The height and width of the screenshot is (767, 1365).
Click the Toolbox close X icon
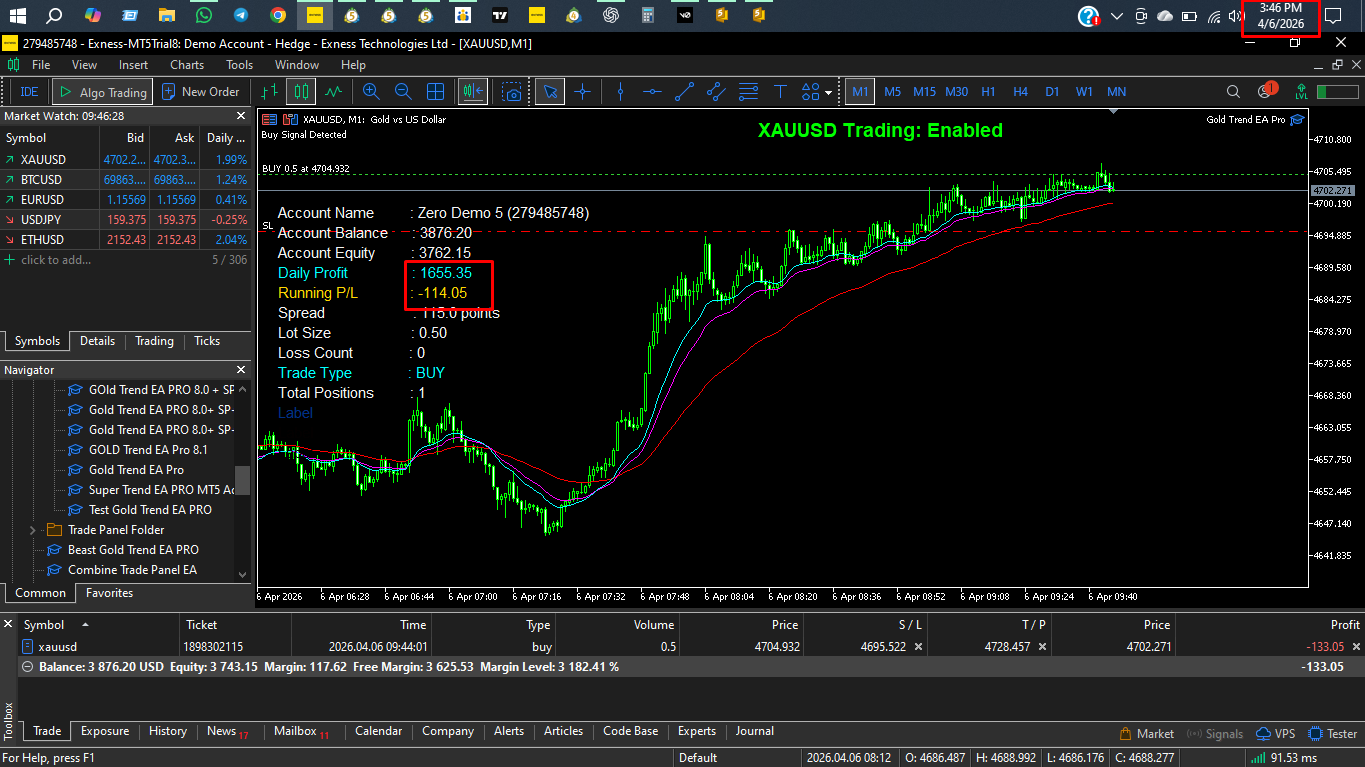coord(8,624)
